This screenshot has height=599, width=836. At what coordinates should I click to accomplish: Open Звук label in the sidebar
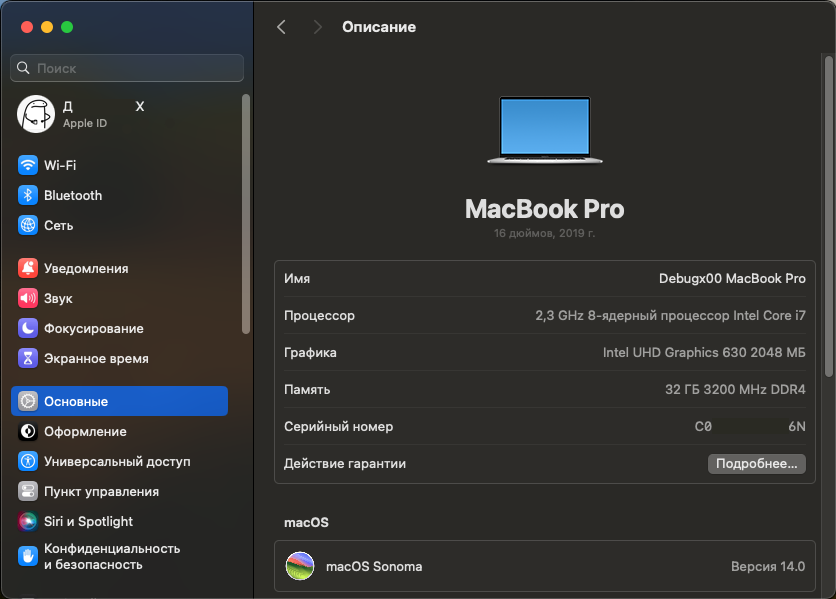click(x=58, y=299)
